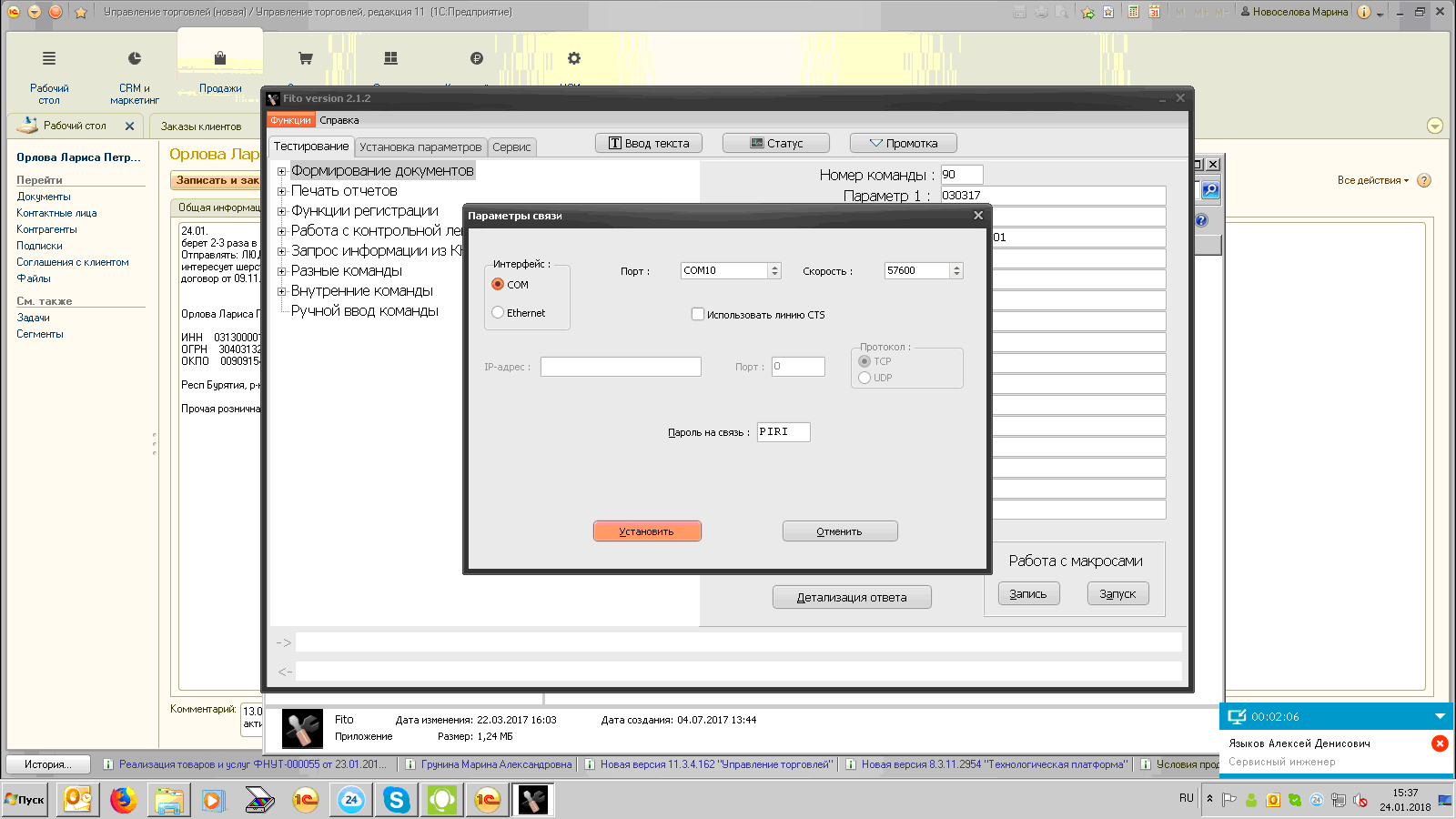Expand the remote session panel arrow
The width and height of the screenshot is (1456, 819).
pyautogui.click(x=1440, y=716)
